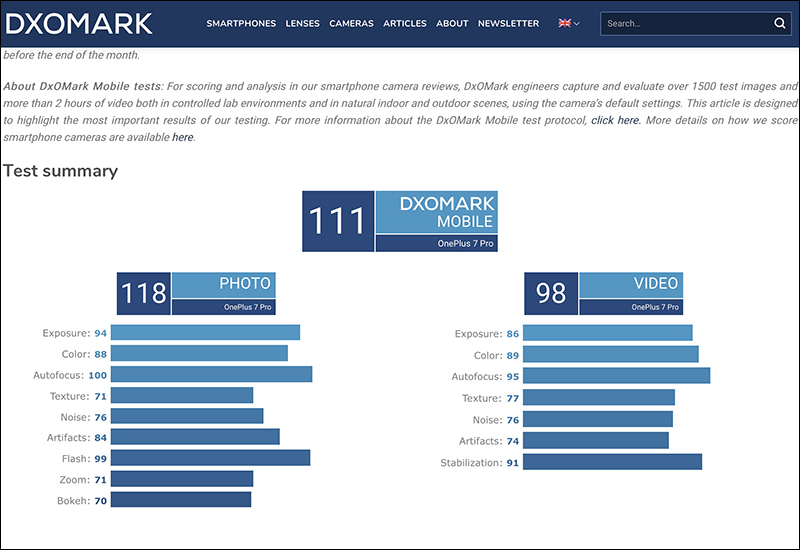Click the Photo 'Exposure: 94' label
Viewport: 800px width, 550px height.
(74, 333)
